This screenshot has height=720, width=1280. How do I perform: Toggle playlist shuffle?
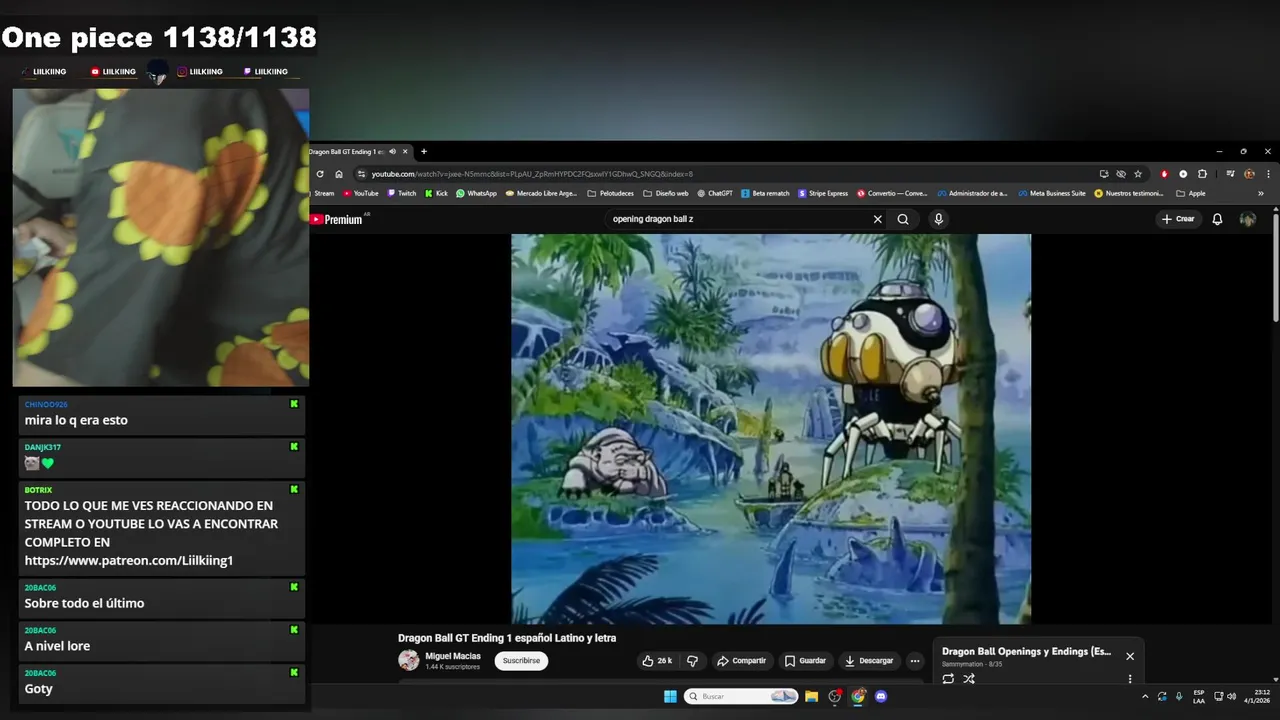point(969,679)
